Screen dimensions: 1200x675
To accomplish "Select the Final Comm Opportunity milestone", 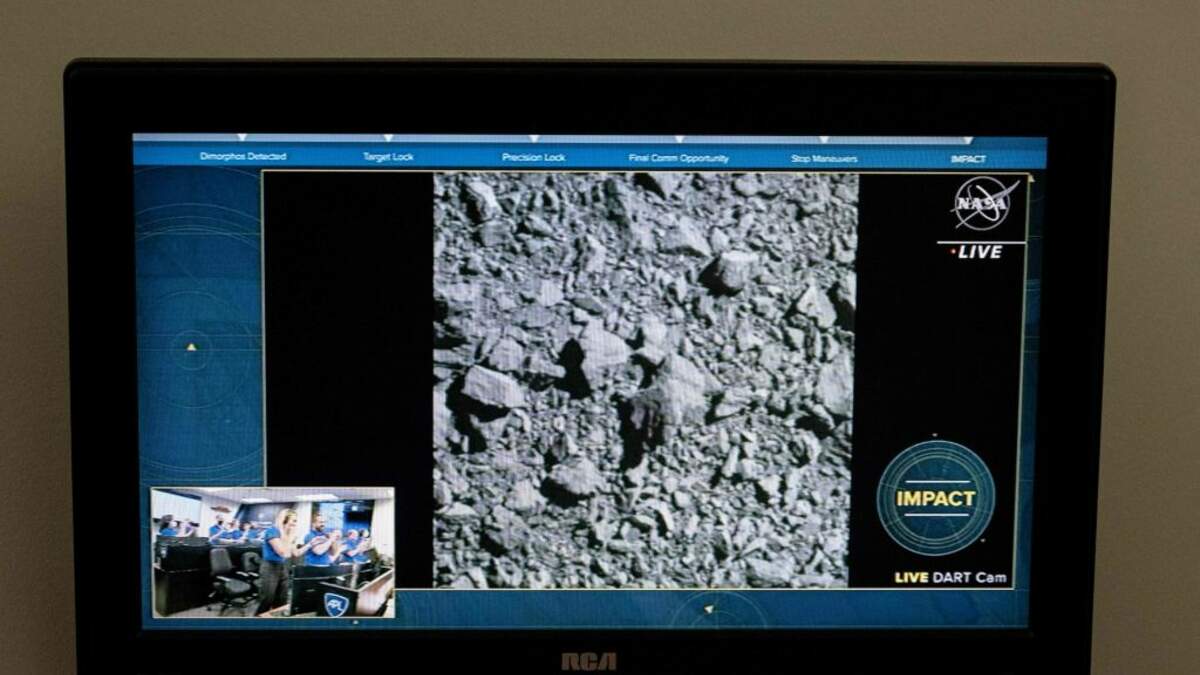I will click(678, 158).
